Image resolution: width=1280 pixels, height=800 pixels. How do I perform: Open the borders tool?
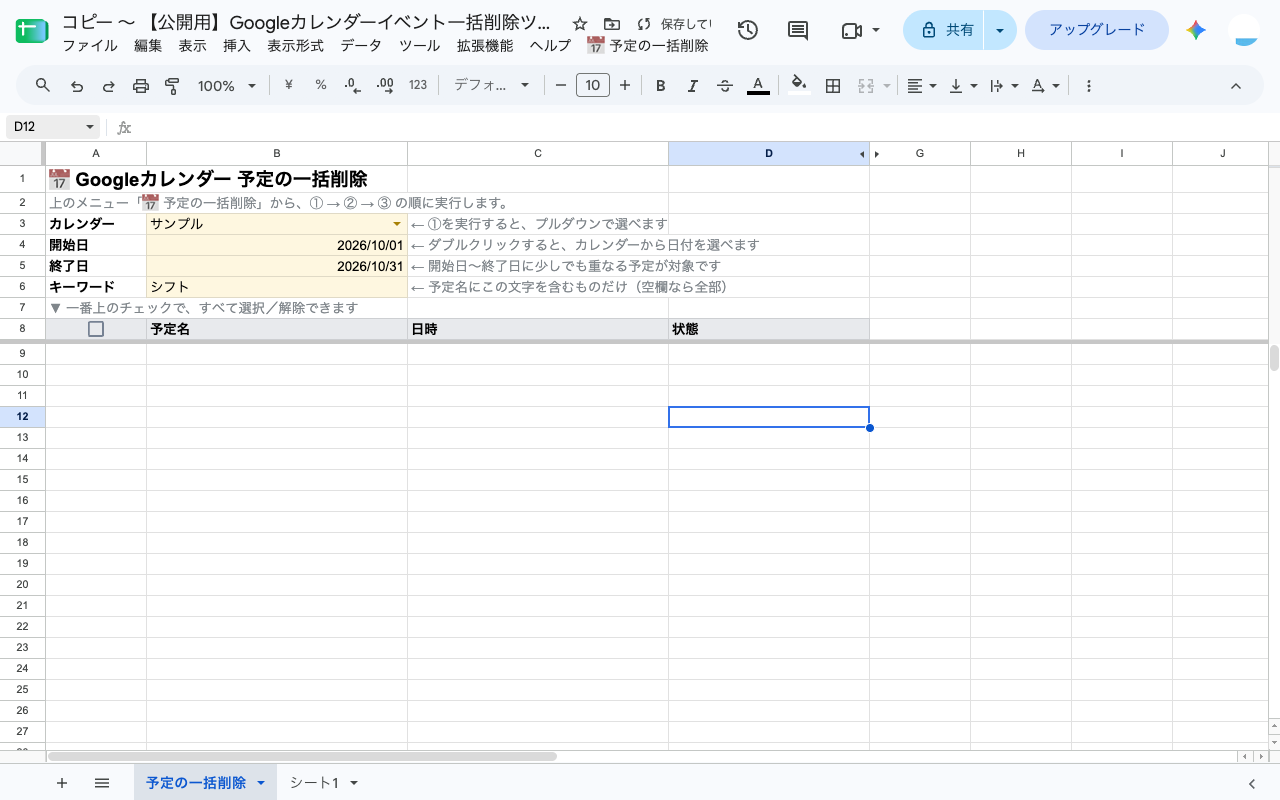pos(832,86)
